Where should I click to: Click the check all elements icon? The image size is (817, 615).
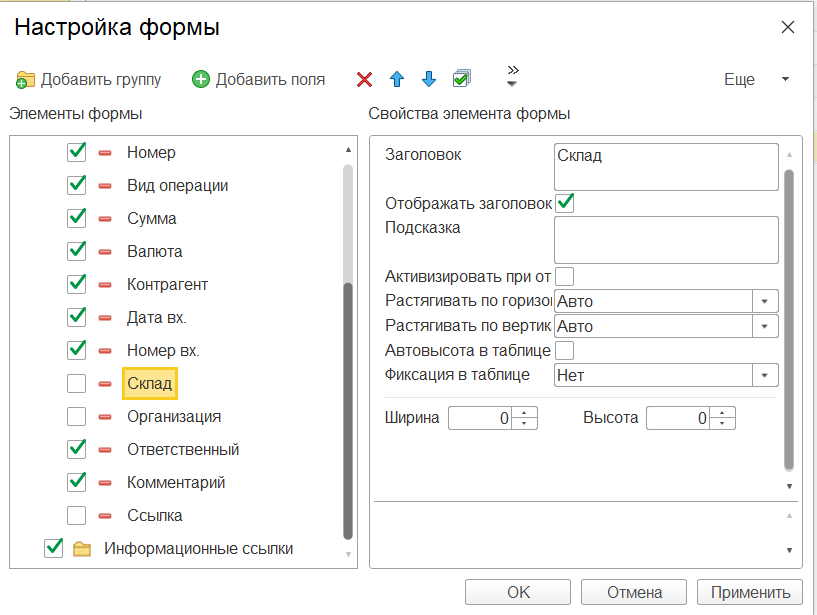(462, 79)
